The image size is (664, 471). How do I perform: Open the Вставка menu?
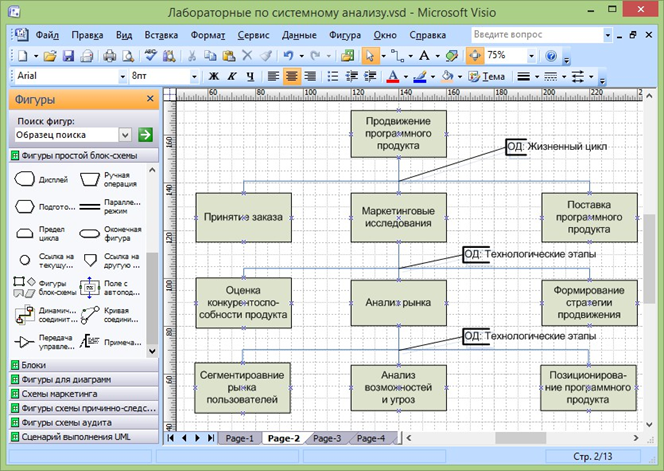pyautogui.click(x=161, y=35)
